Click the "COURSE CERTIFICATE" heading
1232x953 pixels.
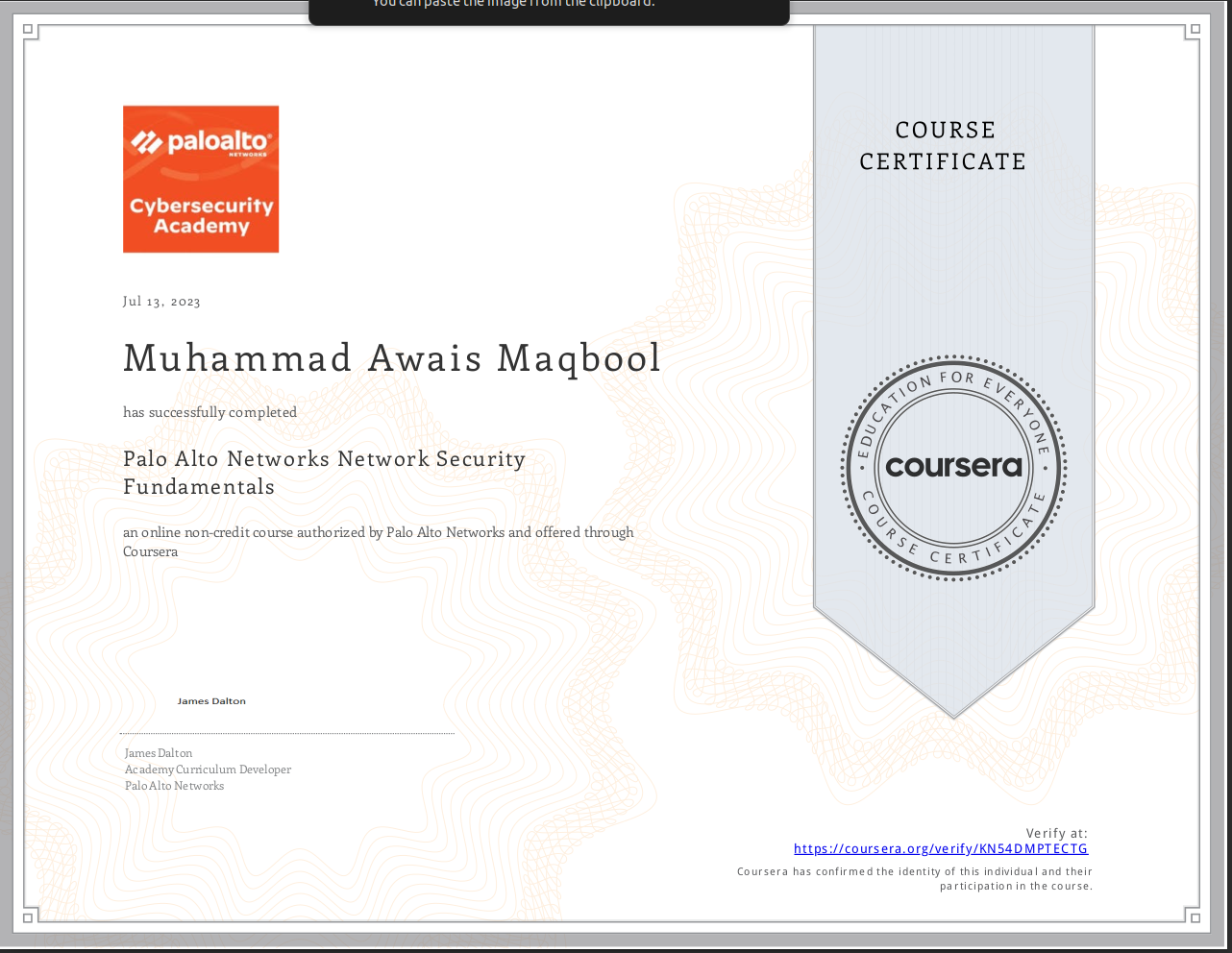click(944, 146)
